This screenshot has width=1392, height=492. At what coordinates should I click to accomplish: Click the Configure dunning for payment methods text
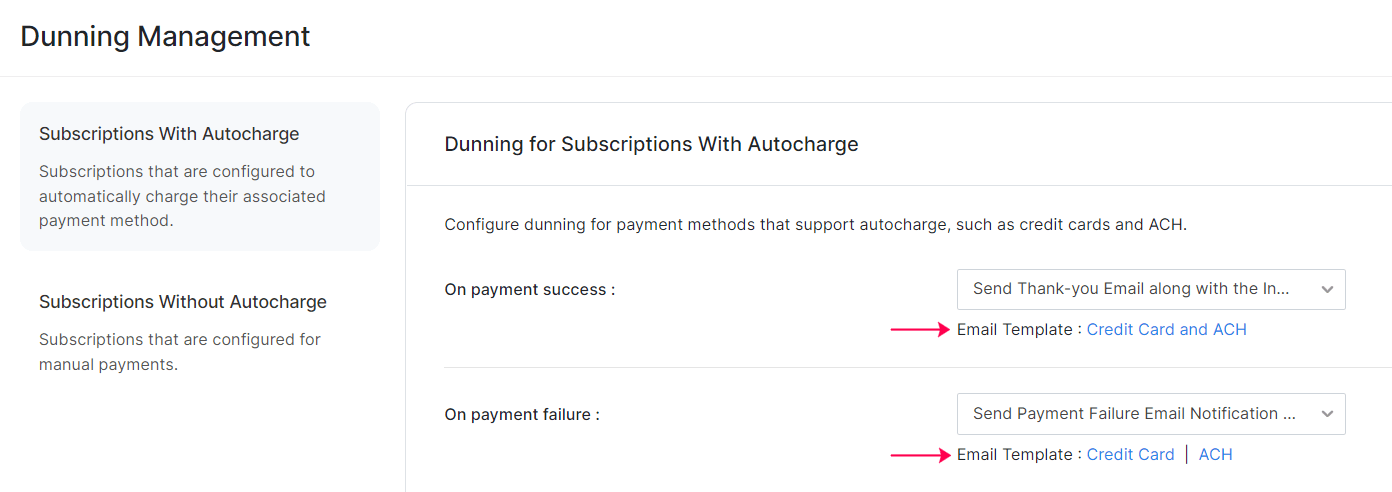click(815, 225)
